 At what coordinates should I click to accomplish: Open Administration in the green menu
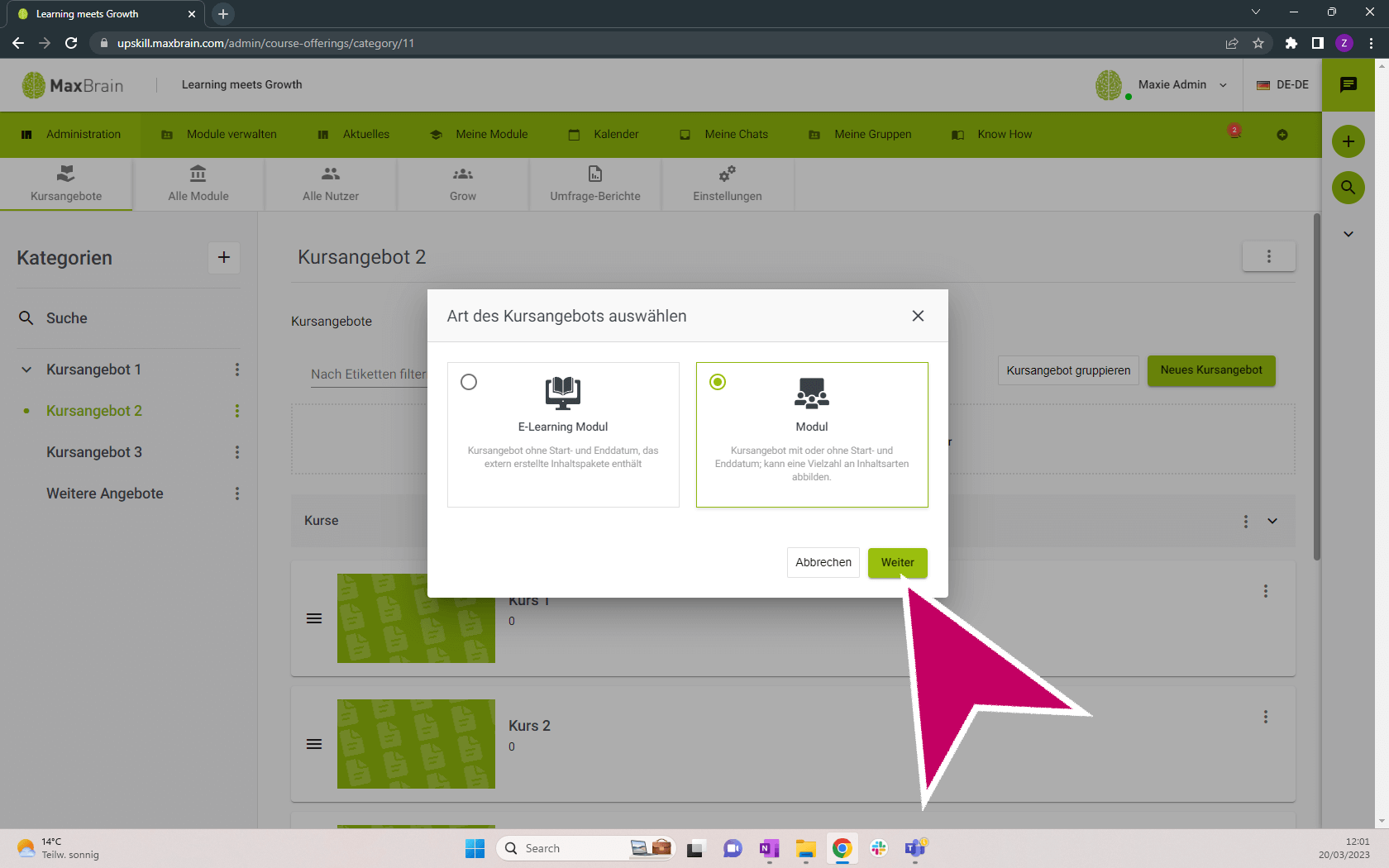71,134
